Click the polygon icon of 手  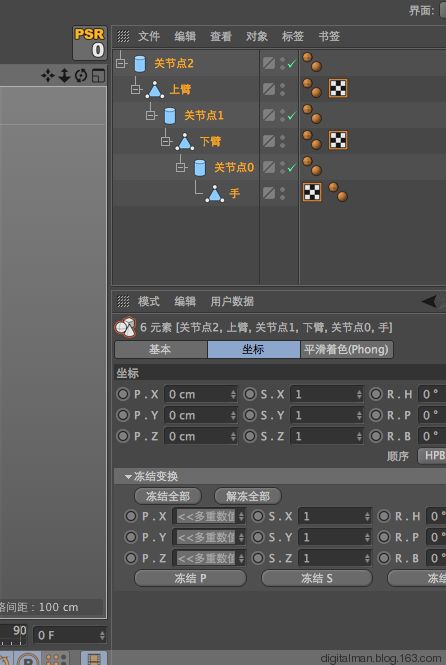tap(215, 193)
